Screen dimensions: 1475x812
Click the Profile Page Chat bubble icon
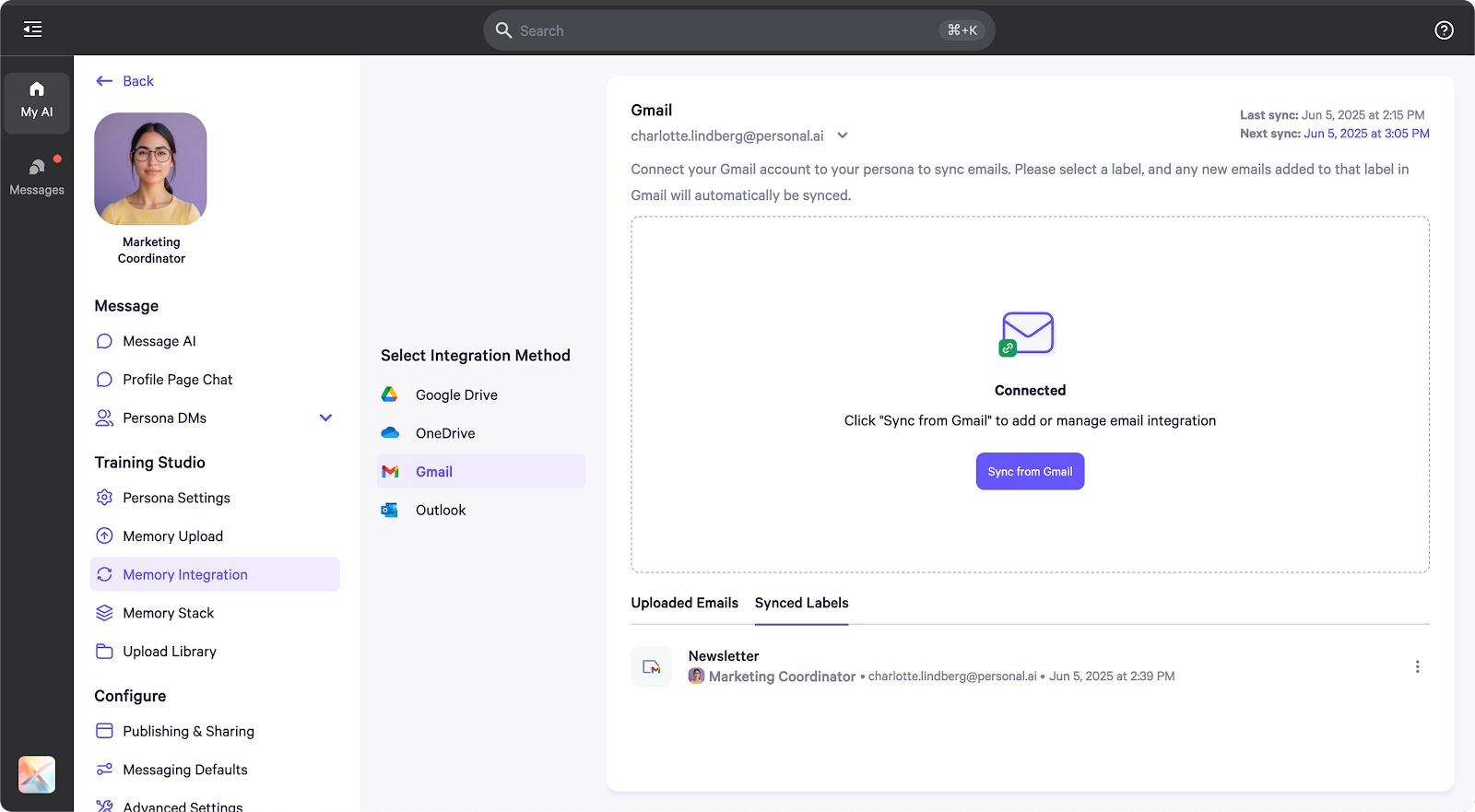104,380
